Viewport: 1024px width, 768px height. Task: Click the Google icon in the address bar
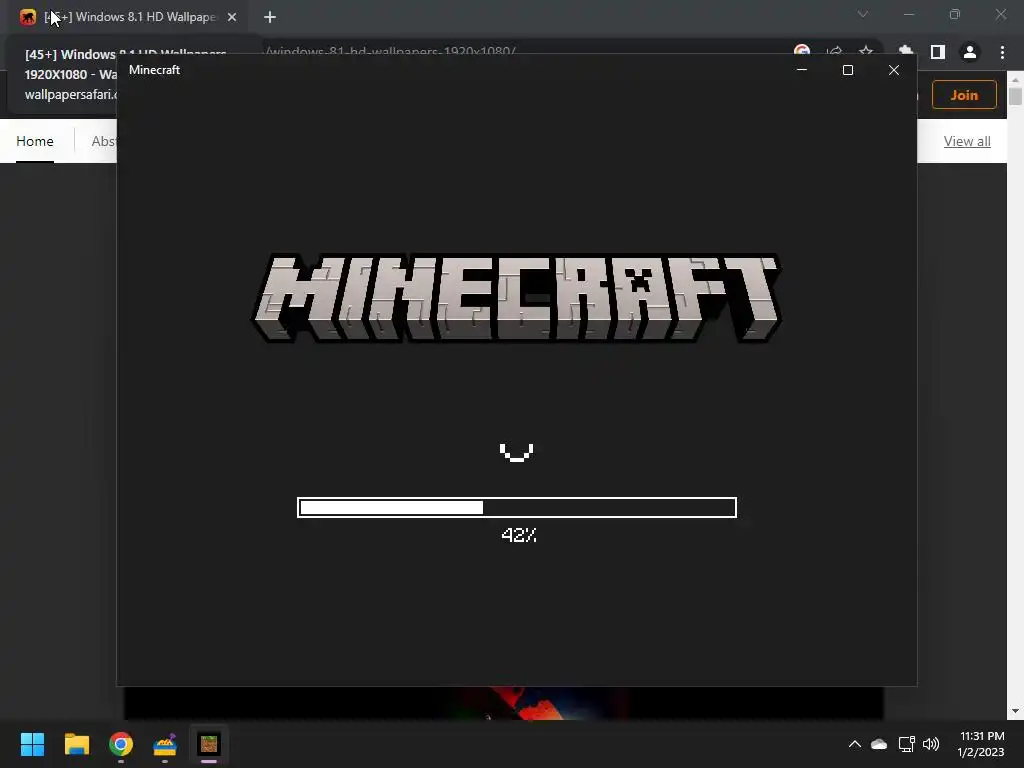click(802, 52)
